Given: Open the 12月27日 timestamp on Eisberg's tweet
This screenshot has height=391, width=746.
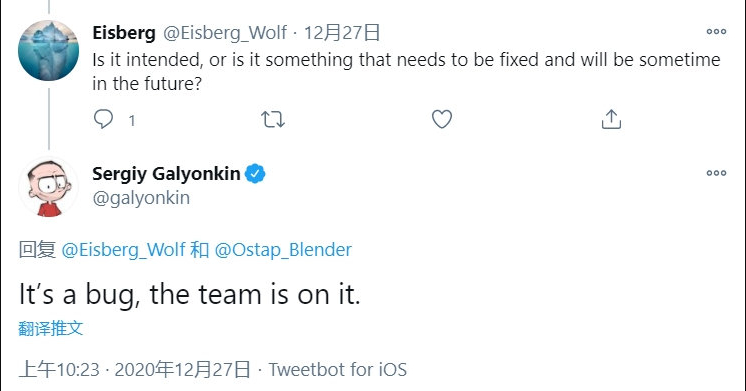Looking at the screenshot, I should (x=342, y=33).
